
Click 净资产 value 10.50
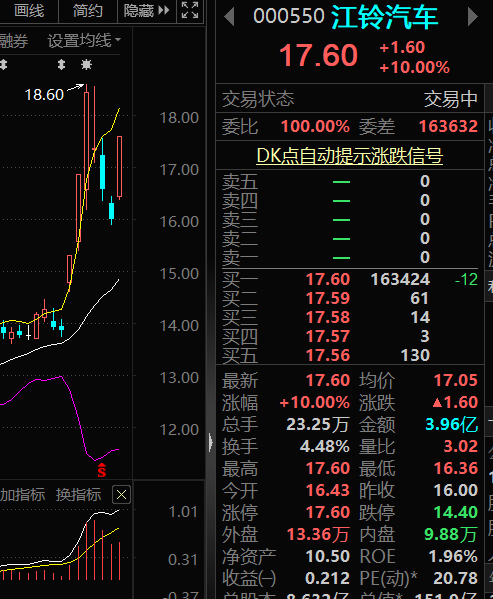click(x=328, y=556)
